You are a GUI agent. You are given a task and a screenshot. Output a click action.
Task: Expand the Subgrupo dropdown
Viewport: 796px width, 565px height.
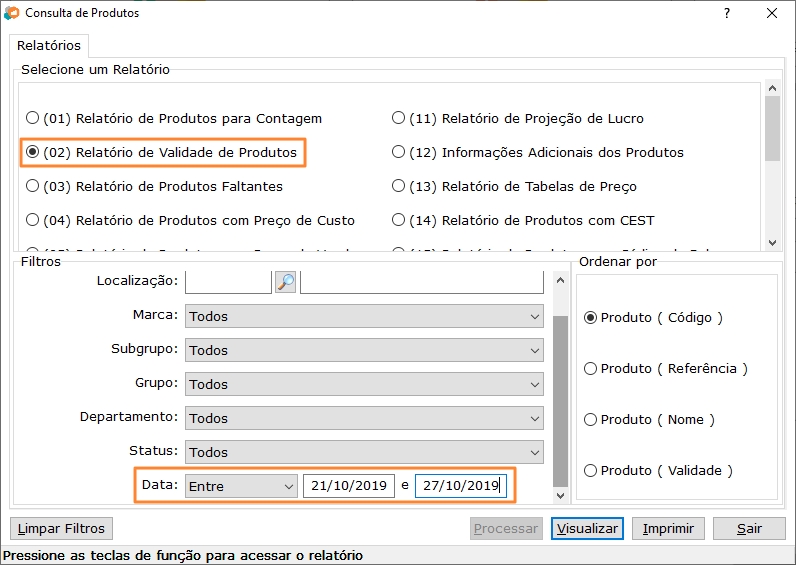pos(364,350)
